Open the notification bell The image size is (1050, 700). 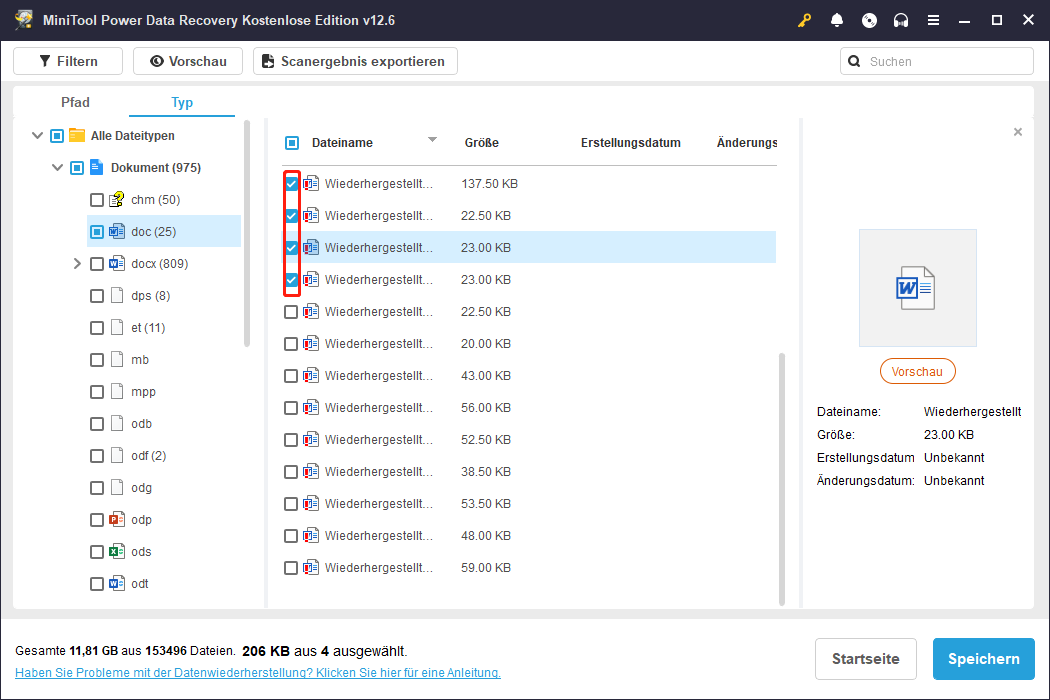836,20
